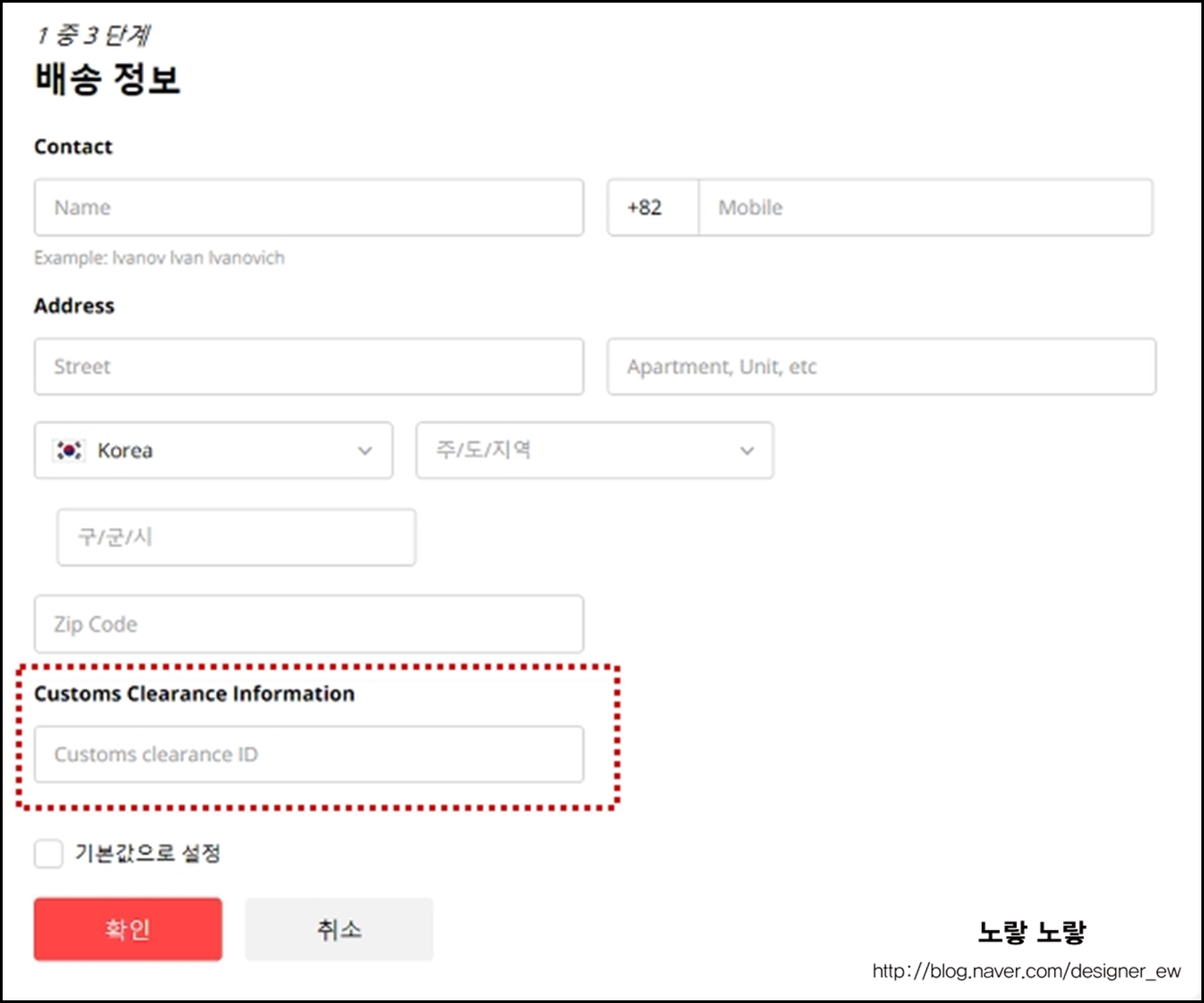This screenshot has width=1204, height=1003.
Task: Click the Name input field
Action: (x=308, y=207)
